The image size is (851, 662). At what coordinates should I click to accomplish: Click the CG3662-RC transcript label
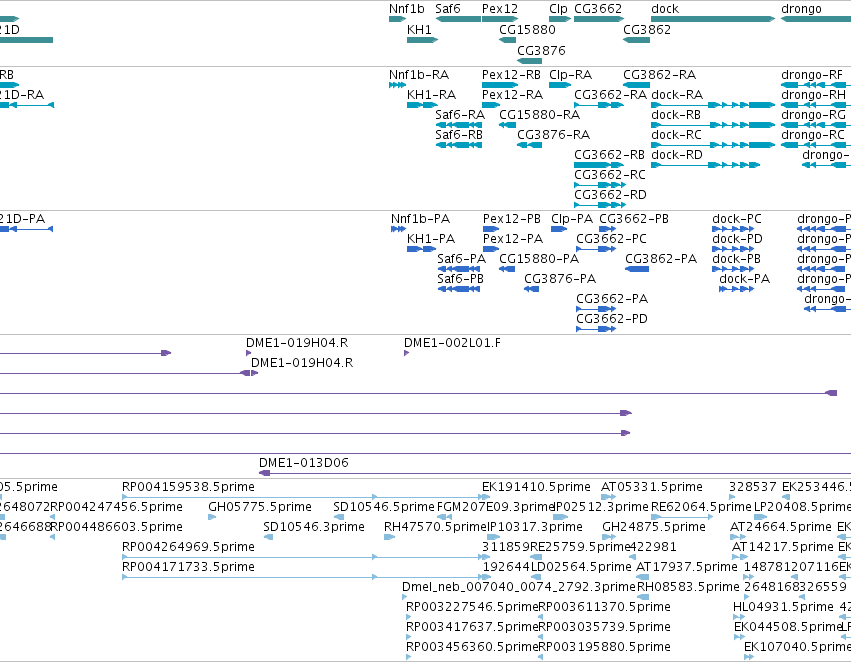point(610,175)
